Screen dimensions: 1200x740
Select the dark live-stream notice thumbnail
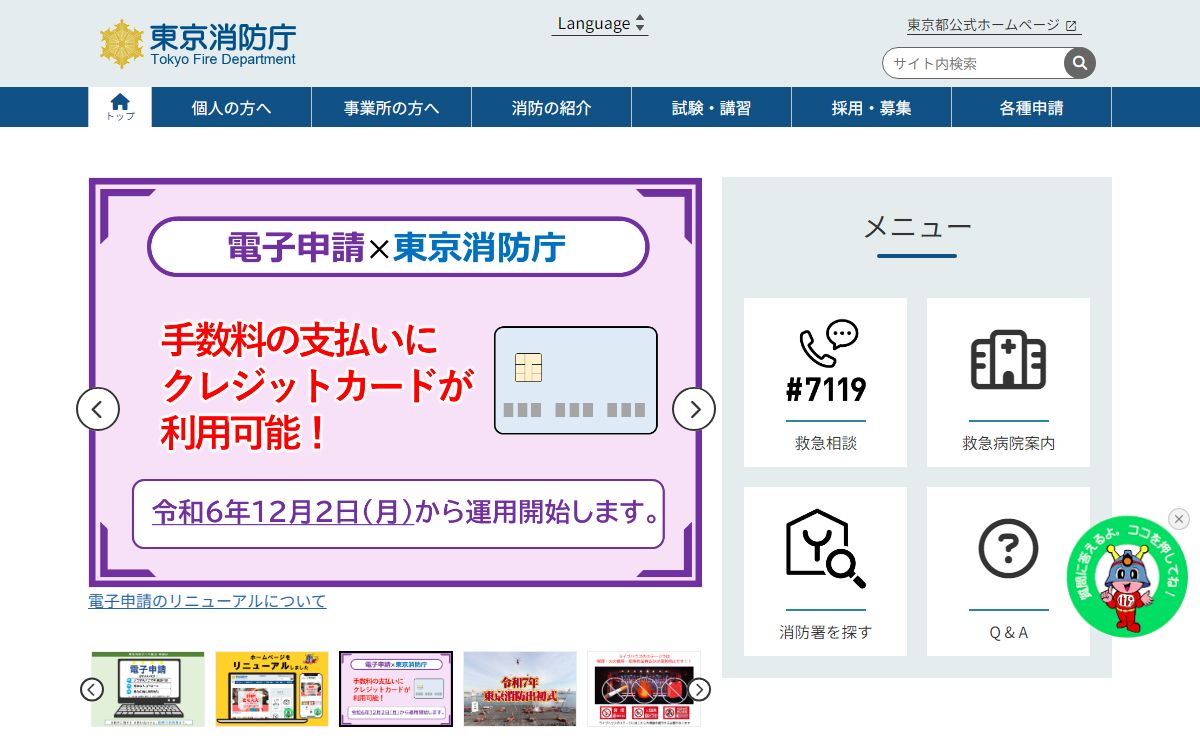pyautogui.click(x=644, y=689)
